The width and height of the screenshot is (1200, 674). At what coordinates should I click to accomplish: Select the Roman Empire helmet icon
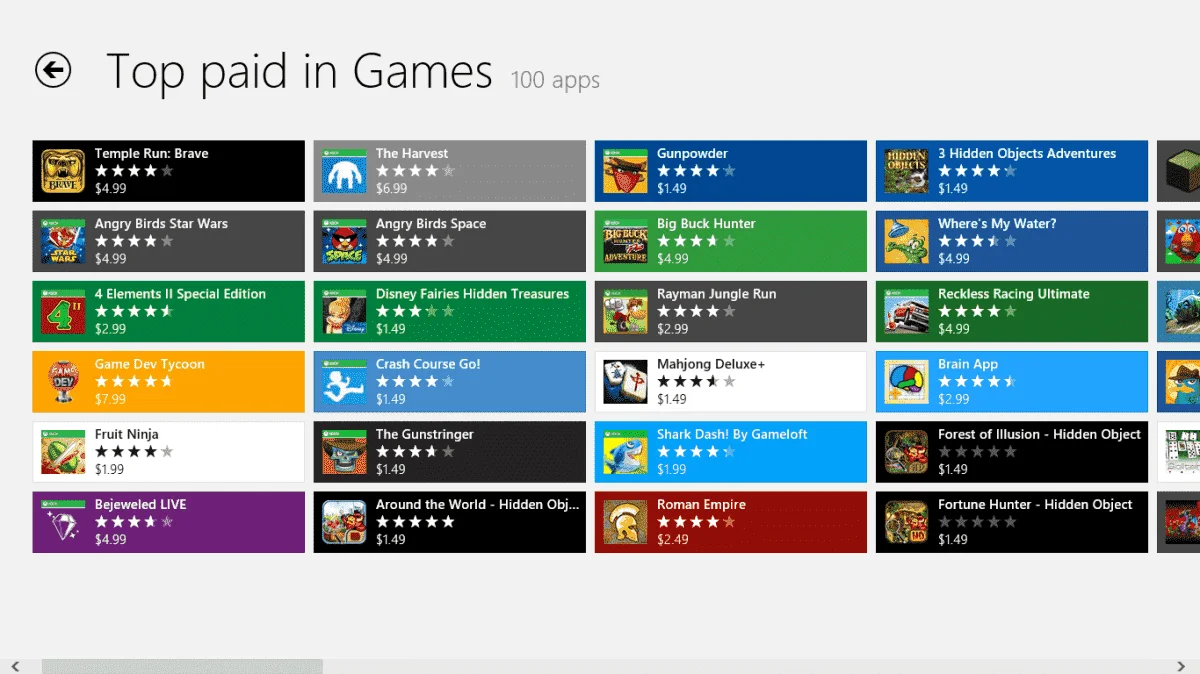pos(625,521)
